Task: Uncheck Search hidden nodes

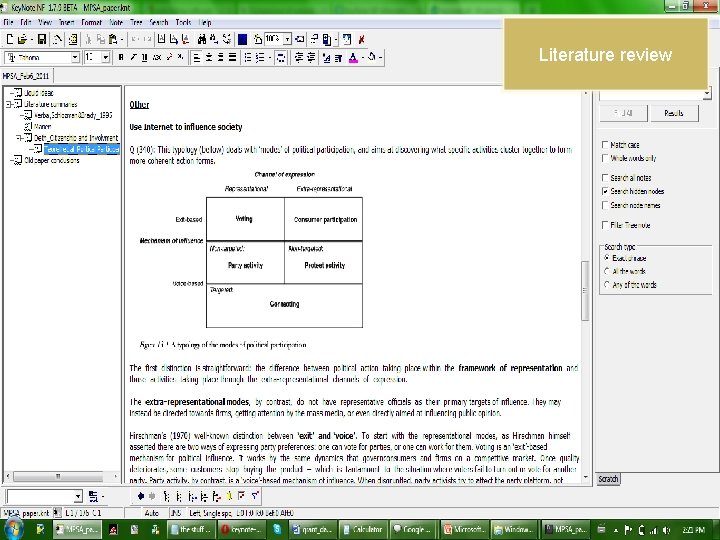Action: pos(605,191)
